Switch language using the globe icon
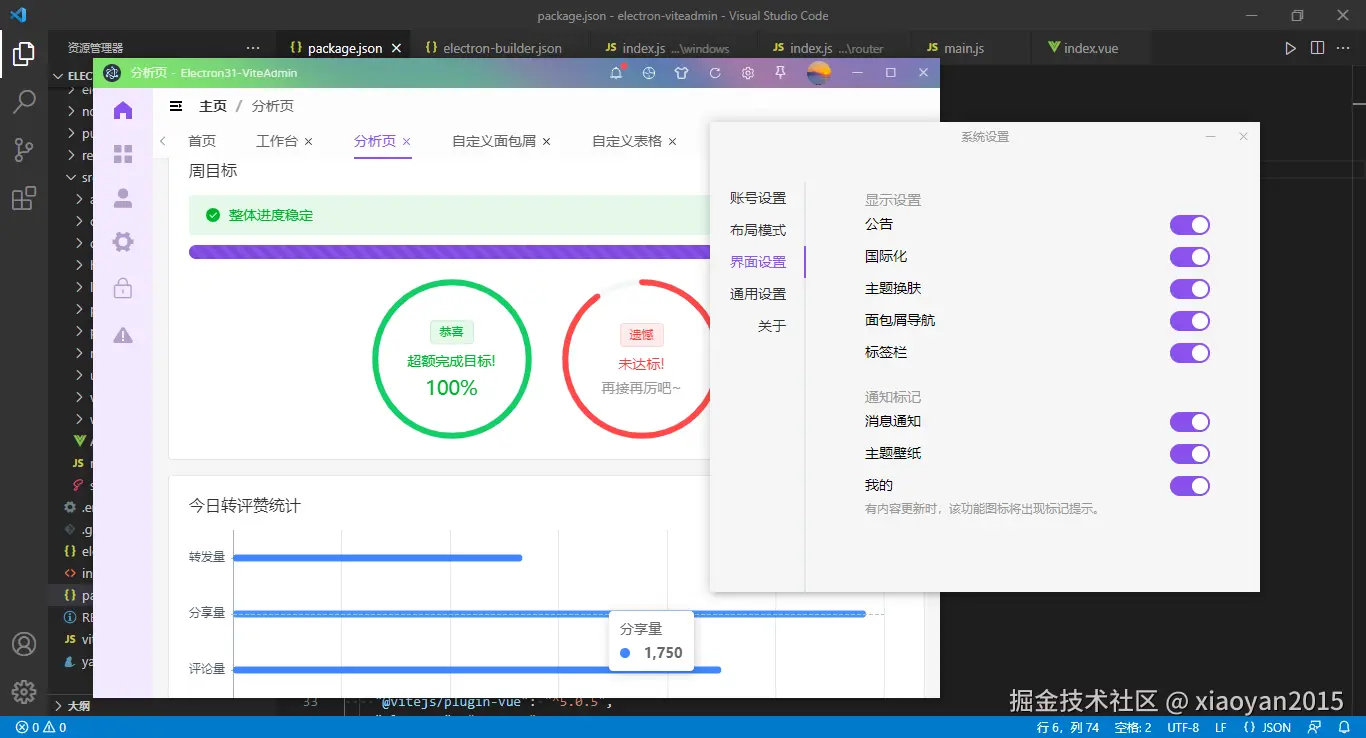Image resolution: width=1366 pixels, height=738 pixels. tap(649, 72)
